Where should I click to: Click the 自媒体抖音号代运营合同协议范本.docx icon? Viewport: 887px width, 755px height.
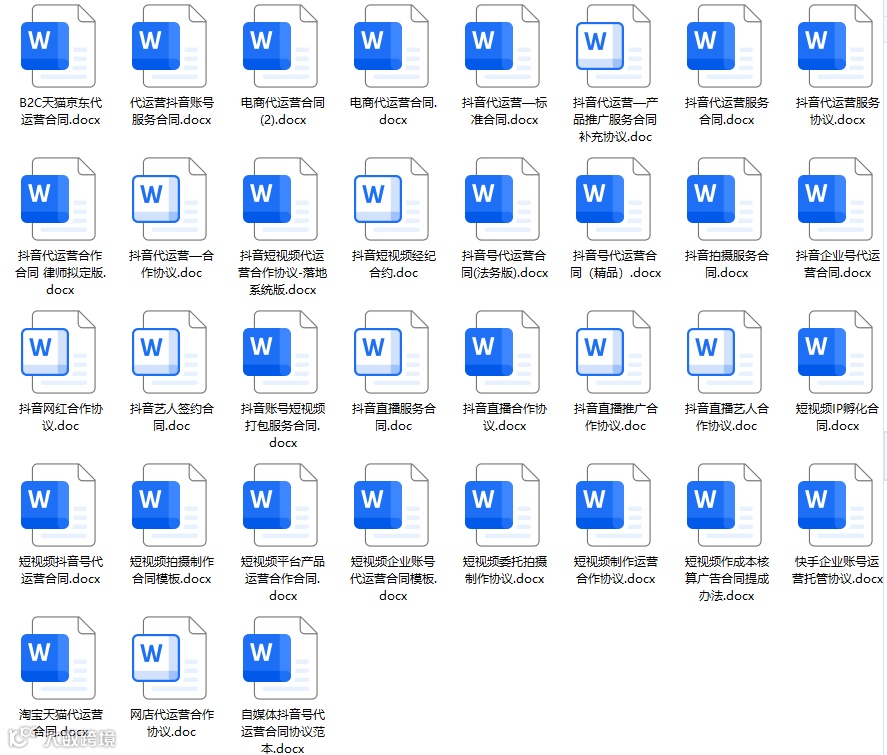click(x=280, y=658)
